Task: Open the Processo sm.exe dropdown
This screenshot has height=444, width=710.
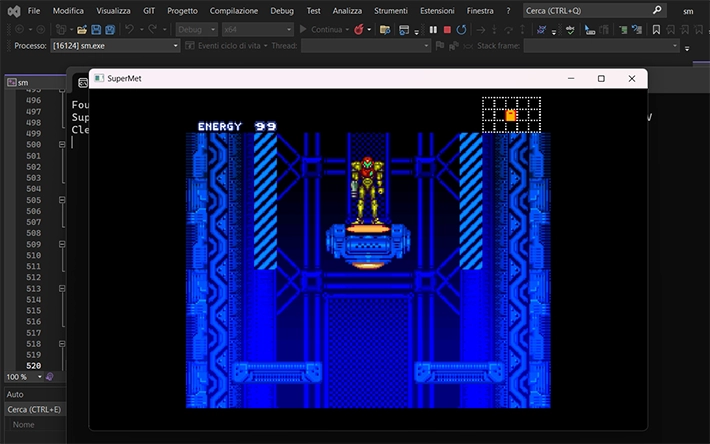Action: pyautogui.click(x=115, y=46)
